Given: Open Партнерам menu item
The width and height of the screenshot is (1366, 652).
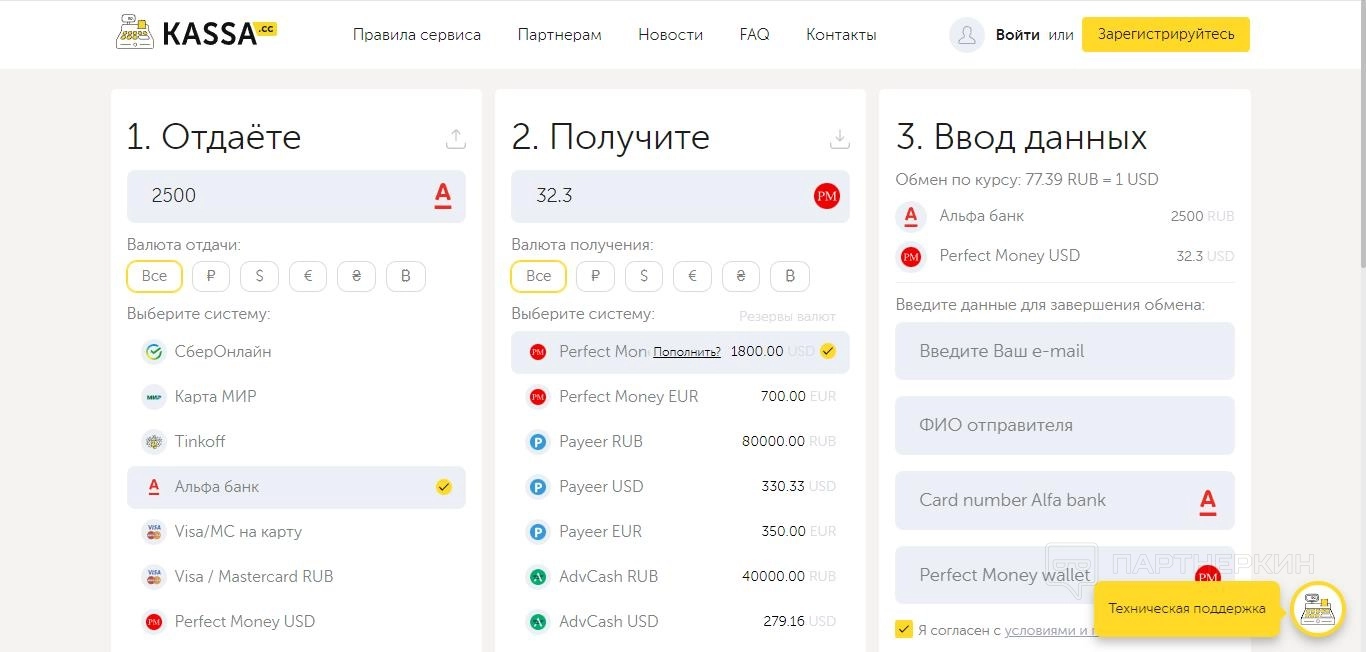Looking at the screenshot, I should [560, 35].
